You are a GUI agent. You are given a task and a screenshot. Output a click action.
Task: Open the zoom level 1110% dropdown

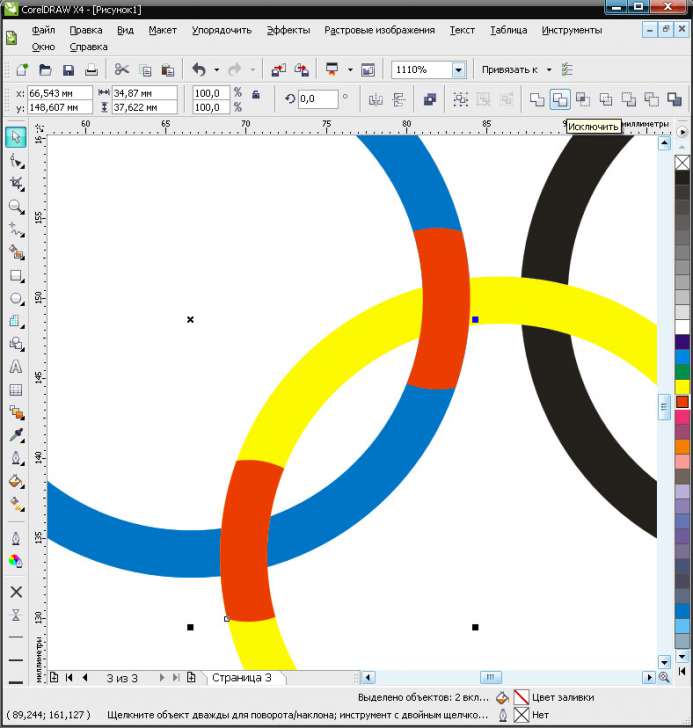(458, 70)
